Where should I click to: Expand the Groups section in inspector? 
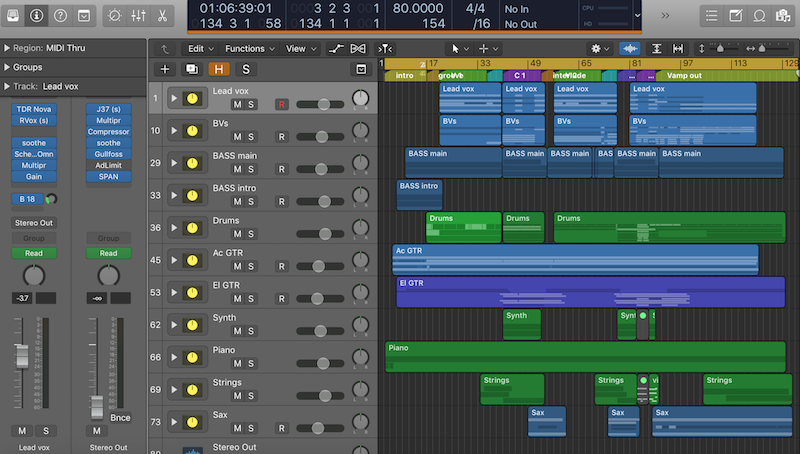tap(8, 67)
